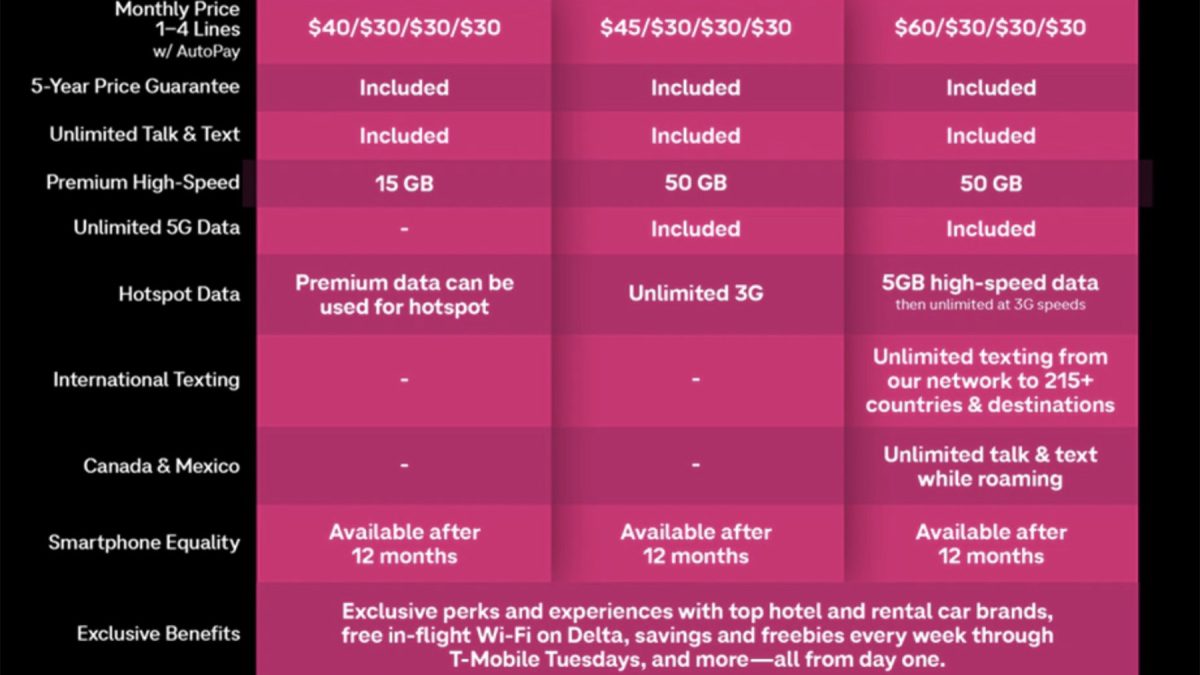Click the "Unlimited texting from our network" cell
Viewport: 1200px width, 675px height.
point(990,380)
